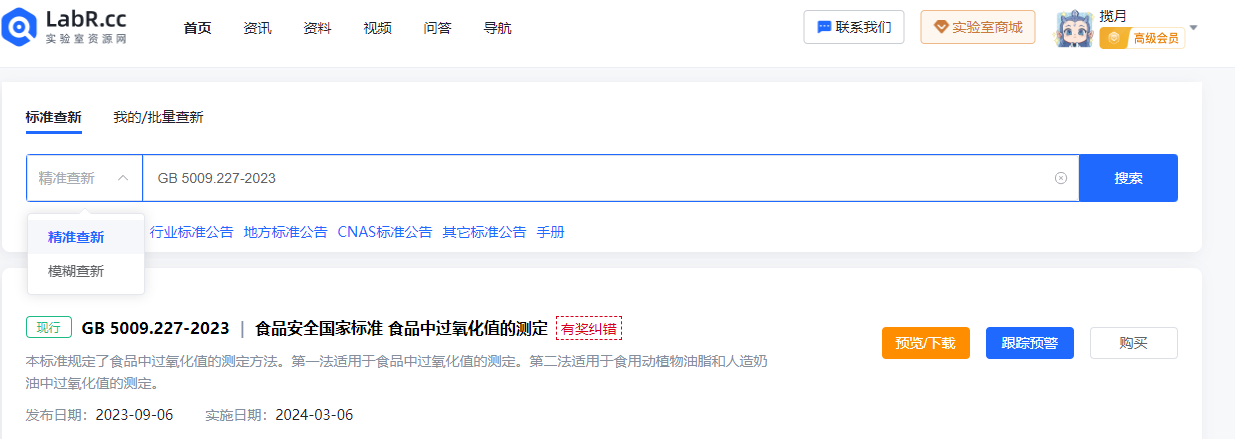Click the 联系我们 button
This screenshot has width=1235, height=439.
pos(854,27)
